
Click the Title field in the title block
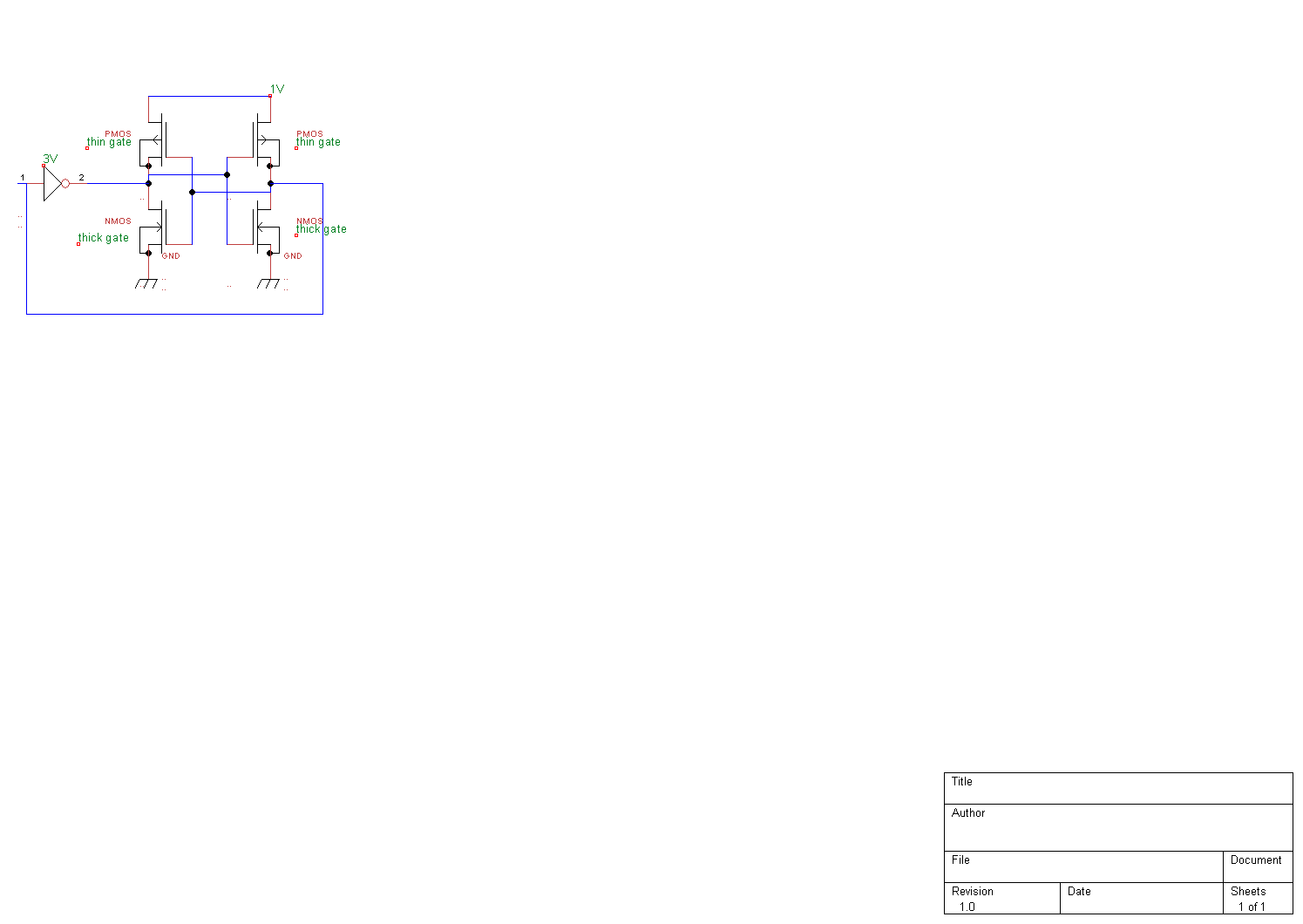[x=1118, y=788]
